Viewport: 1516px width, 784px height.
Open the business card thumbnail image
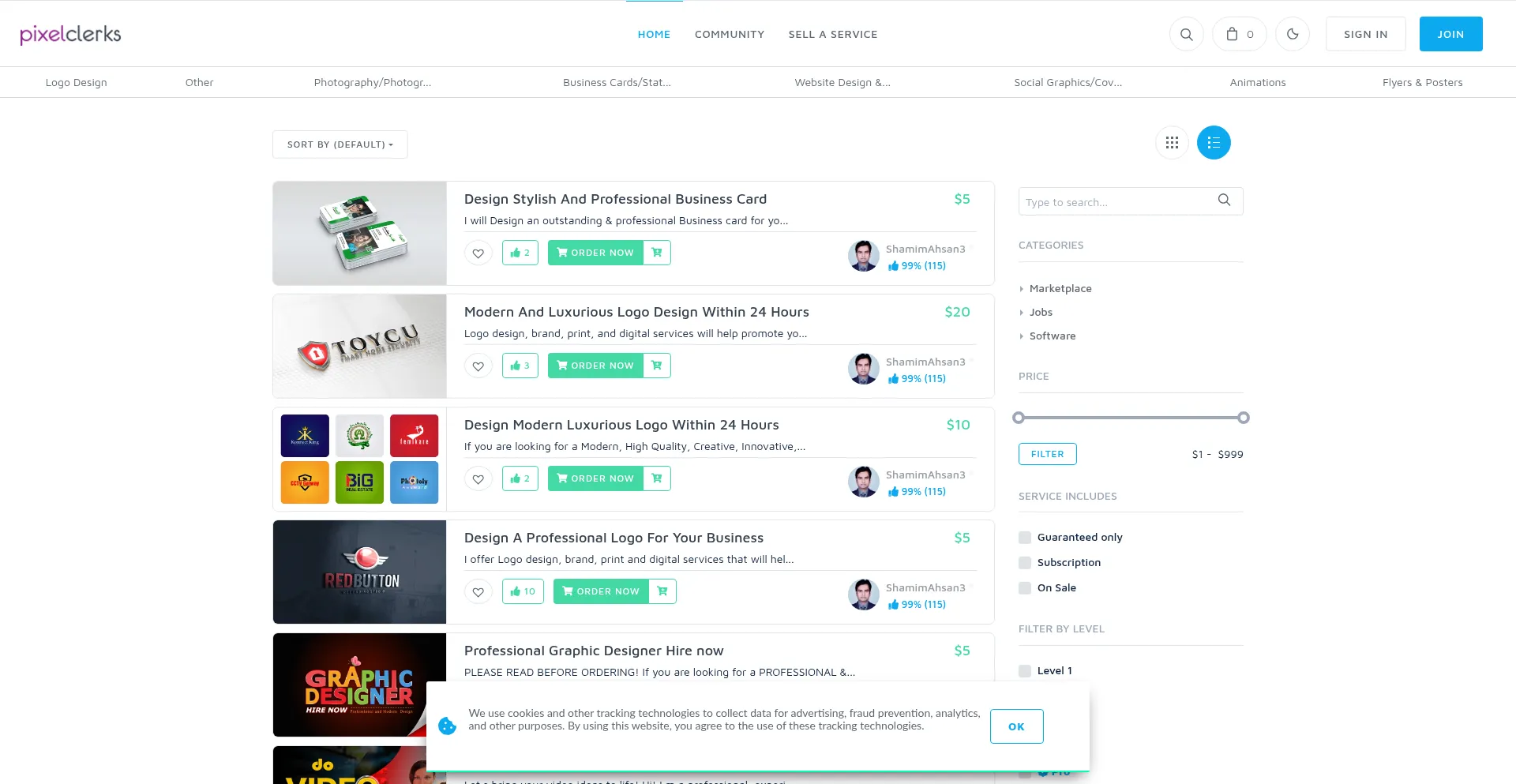coord(359,234)
